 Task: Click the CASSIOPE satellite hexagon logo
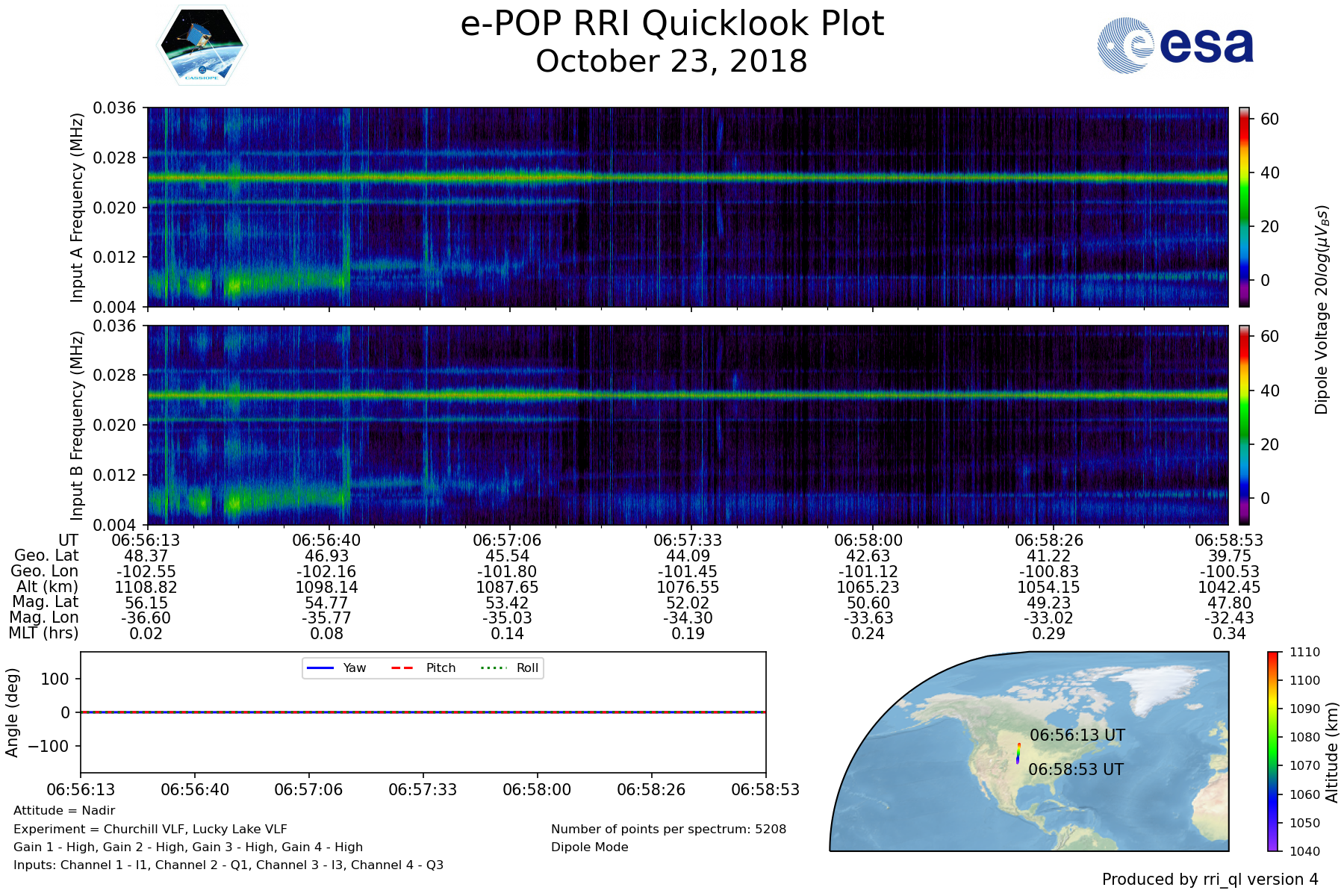(x=202, y=46)
